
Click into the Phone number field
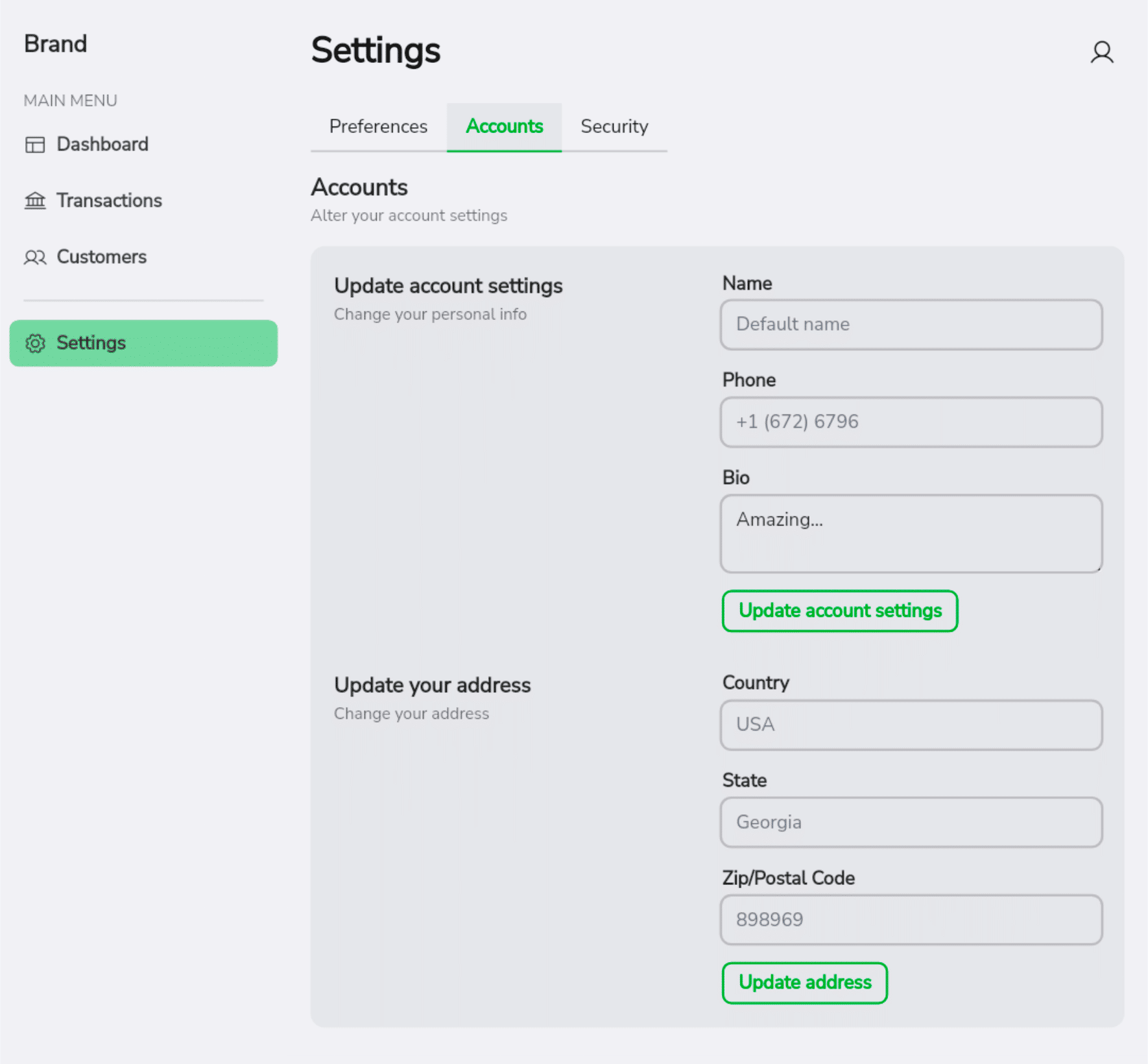(911, 422)
